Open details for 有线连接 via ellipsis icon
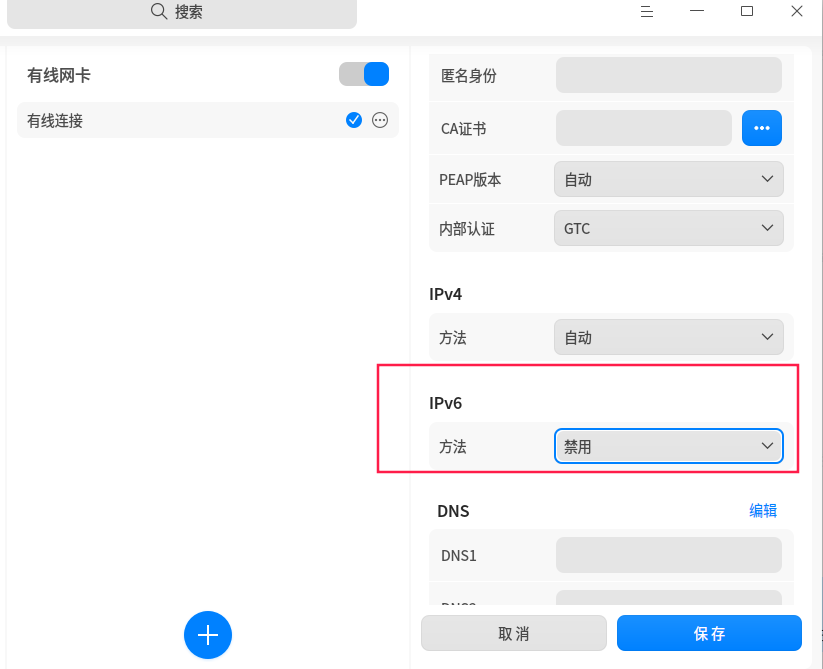This screenshot has width=823, height=669. tap(380, 120)
